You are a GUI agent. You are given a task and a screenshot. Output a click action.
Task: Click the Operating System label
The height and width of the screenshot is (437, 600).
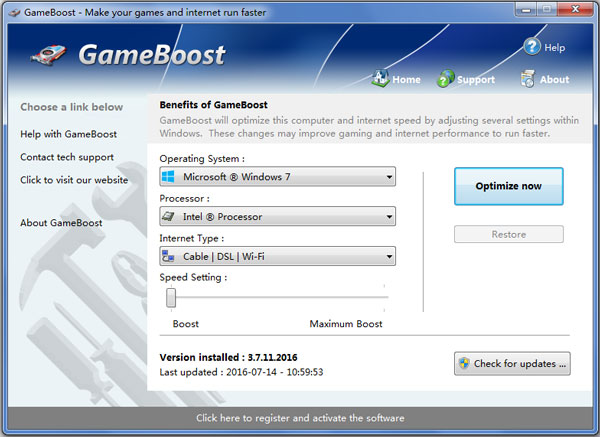202,158
